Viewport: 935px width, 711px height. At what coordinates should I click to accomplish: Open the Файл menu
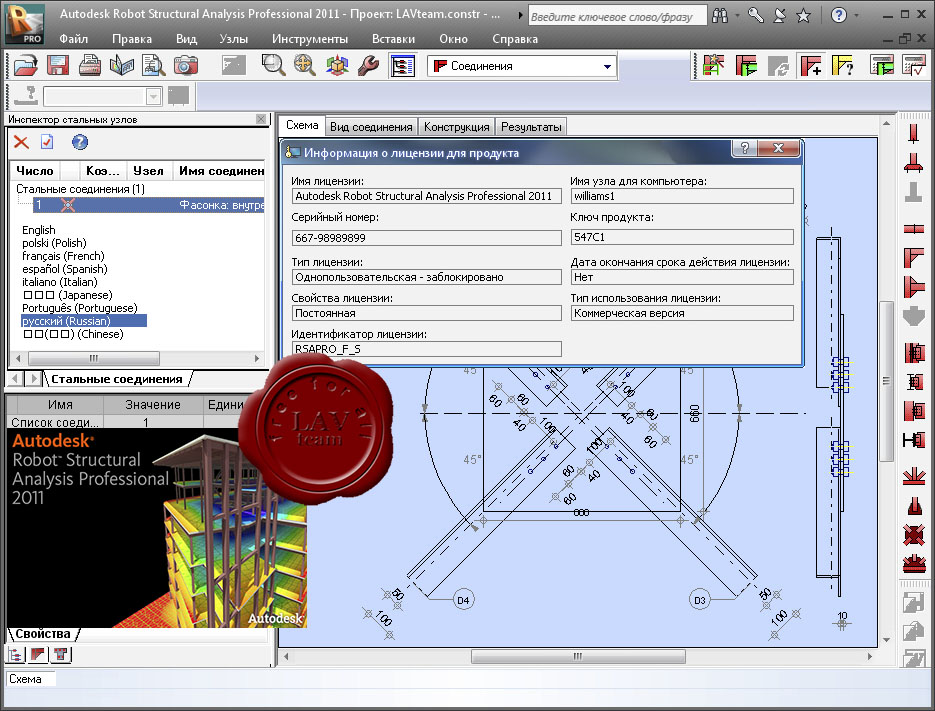point(73,39)
